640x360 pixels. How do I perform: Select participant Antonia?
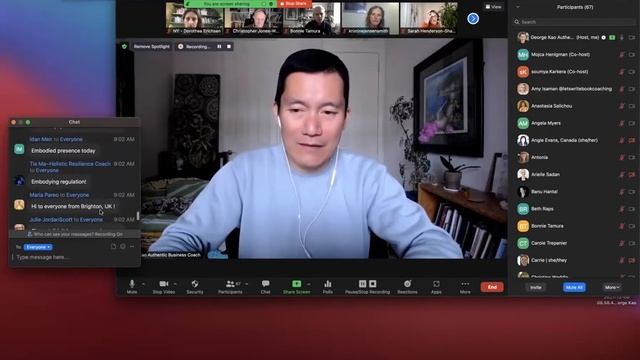pyautogui.click(x=574, y=157)
